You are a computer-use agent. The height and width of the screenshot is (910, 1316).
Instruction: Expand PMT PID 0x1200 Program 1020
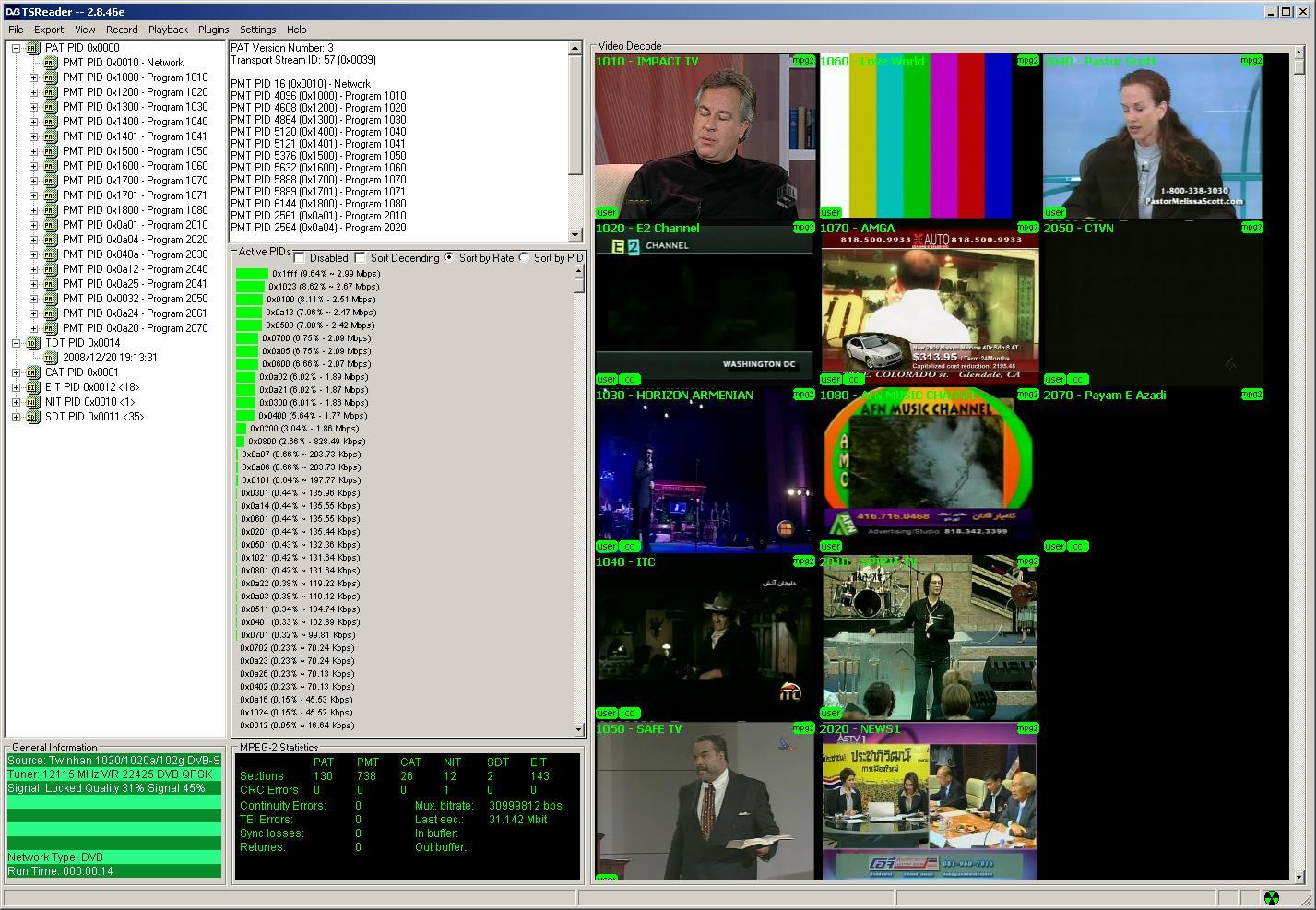pos(33,92)
